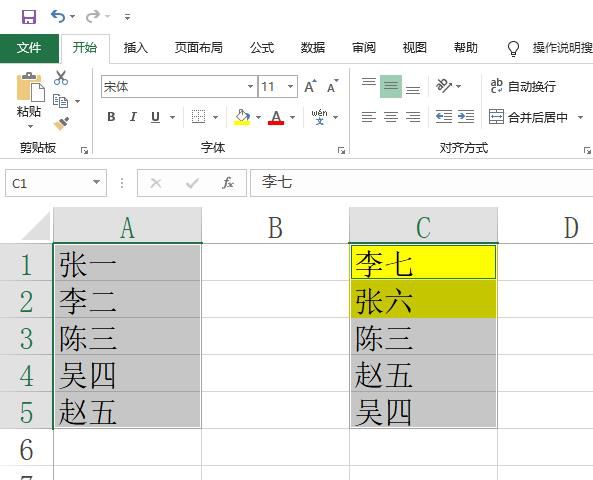Click the wén phonetic guide icon

click(320, 117)
